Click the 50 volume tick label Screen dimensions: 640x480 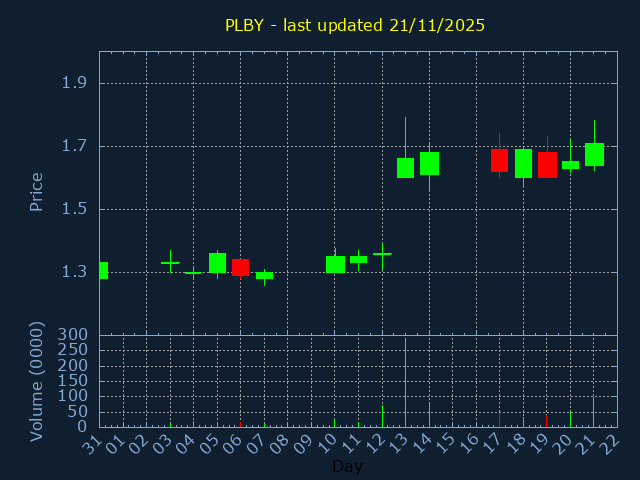(78, 411)
